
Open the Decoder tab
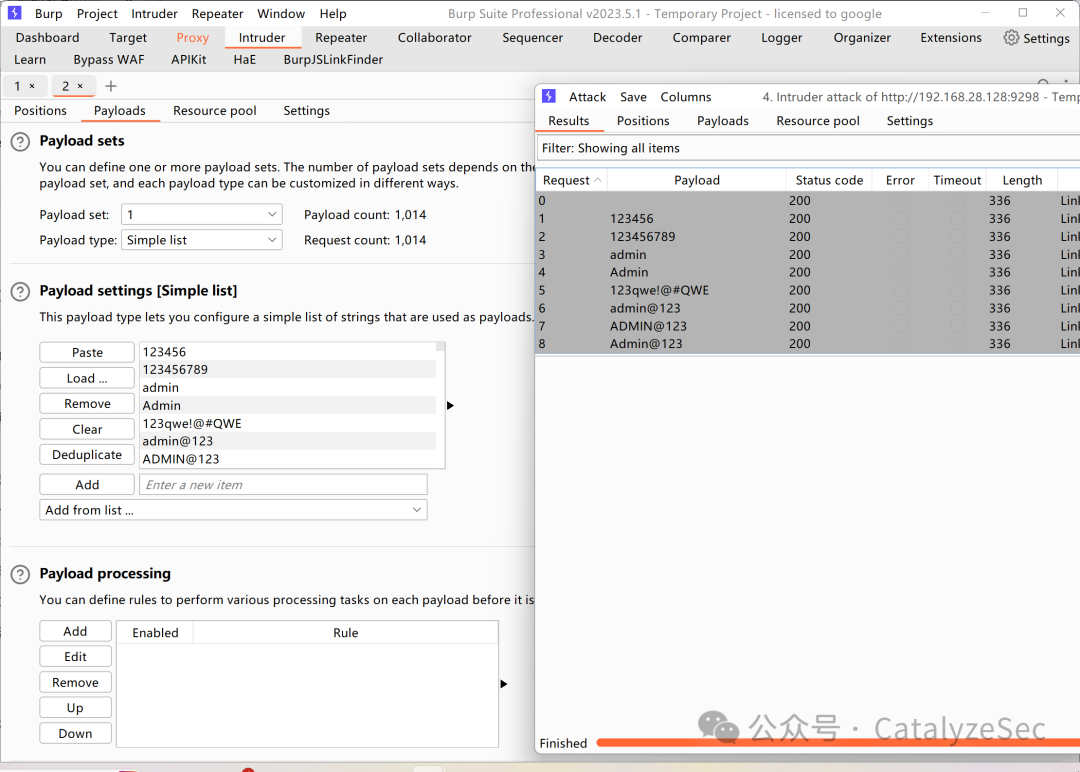[617, 38]
